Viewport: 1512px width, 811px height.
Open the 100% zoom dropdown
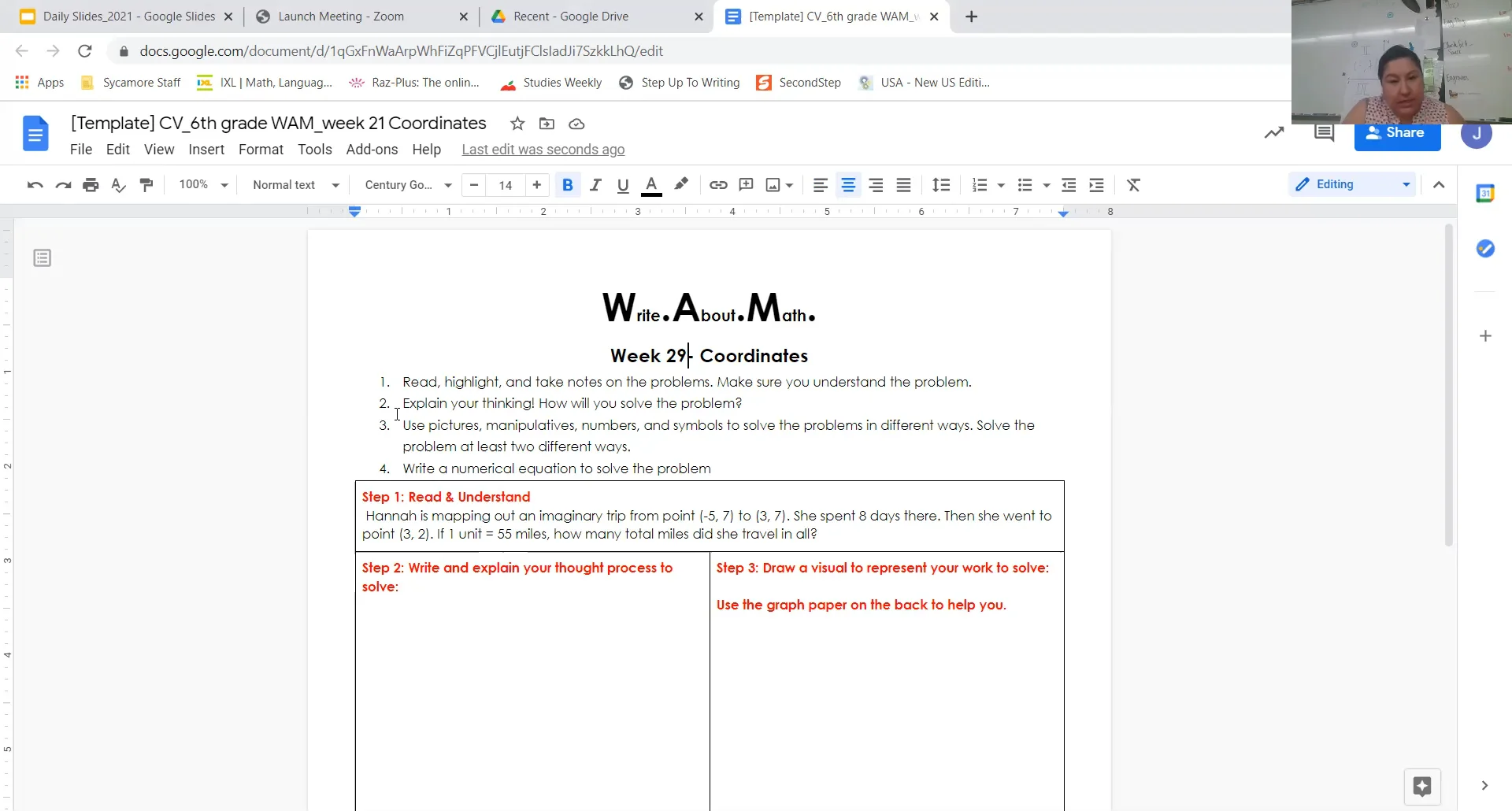(x=203, y=185)
